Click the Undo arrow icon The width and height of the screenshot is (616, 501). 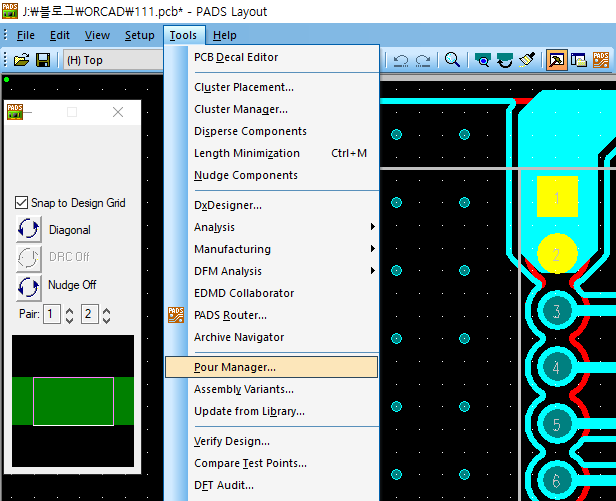coord(401,61)
